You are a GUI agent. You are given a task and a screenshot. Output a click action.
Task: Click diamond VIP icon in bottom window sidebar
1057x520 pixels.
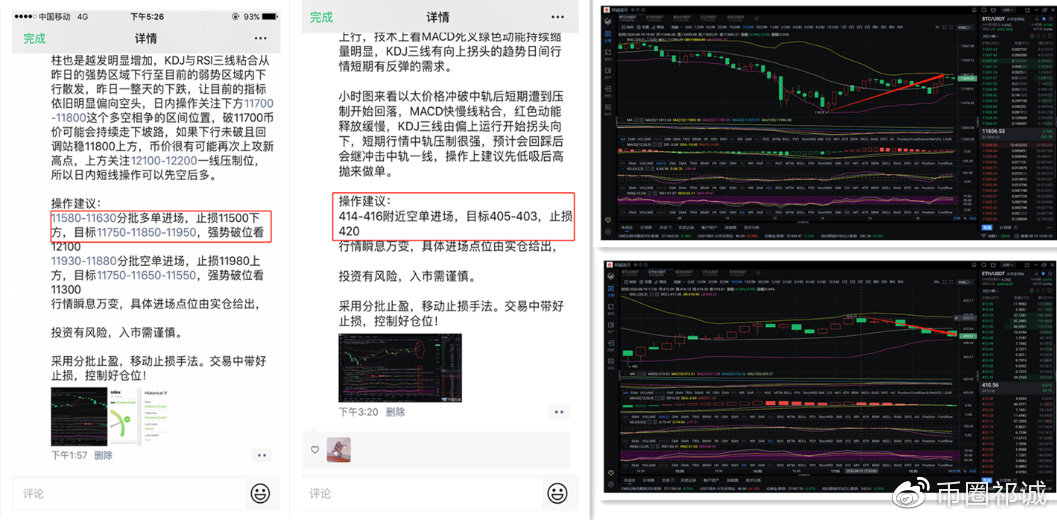point(610,474)
